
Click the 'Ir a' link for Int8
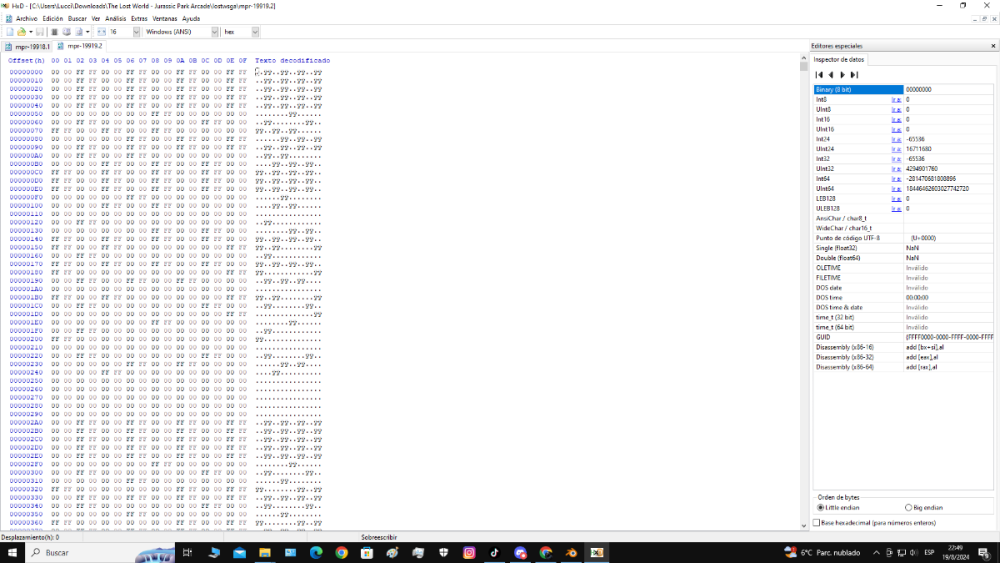(x=896, y=99)
